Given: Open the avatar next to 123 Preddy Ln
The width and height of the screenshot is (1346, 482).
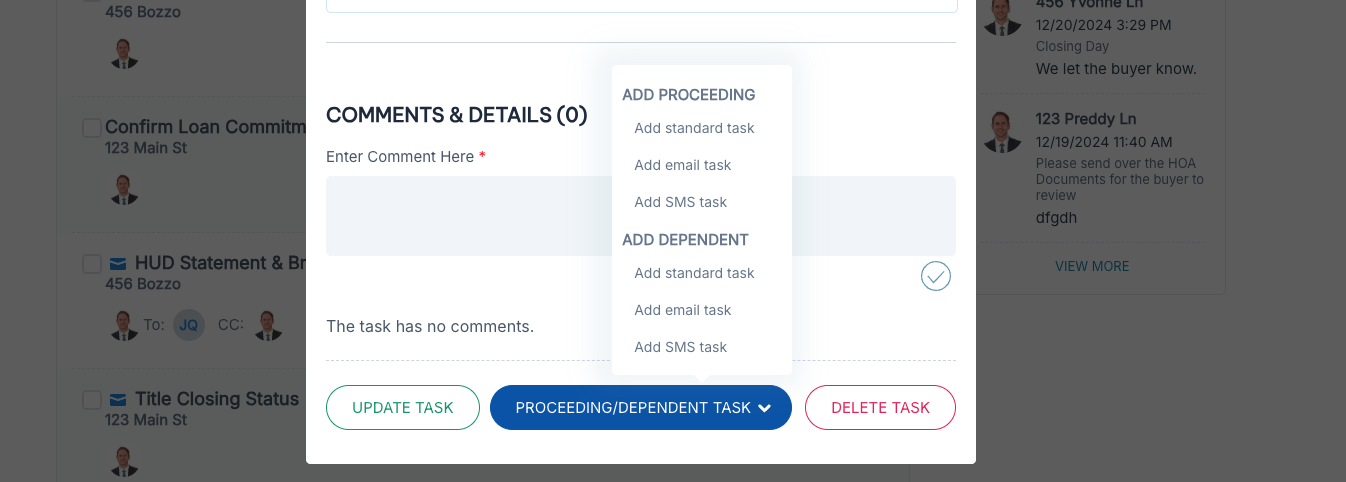Looking at the screenshot, I should click(x=1003, y=131).
